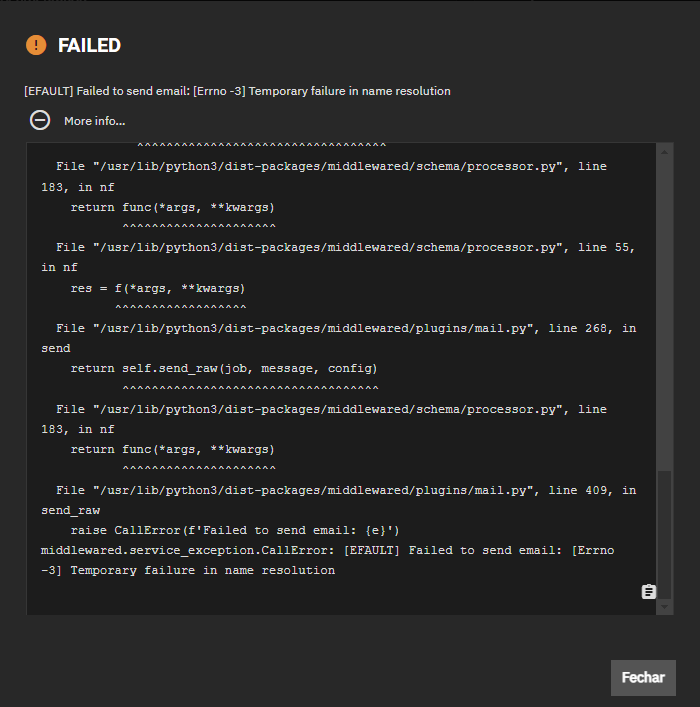The image size is (700, 707).
Task: Click the raise CallError traceback line
Action: click(235, 530)
